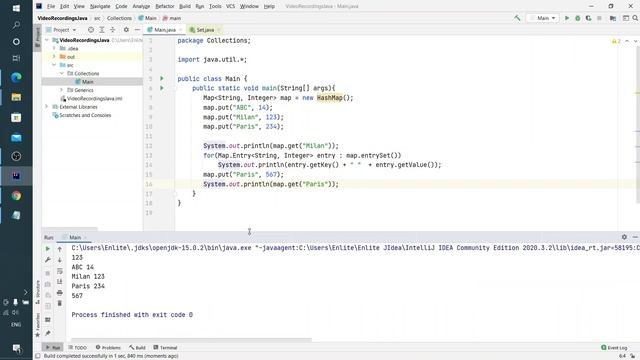The image size is (640, 360).
Task: Toggle the Structure side panel
Action: click(38, 291)
